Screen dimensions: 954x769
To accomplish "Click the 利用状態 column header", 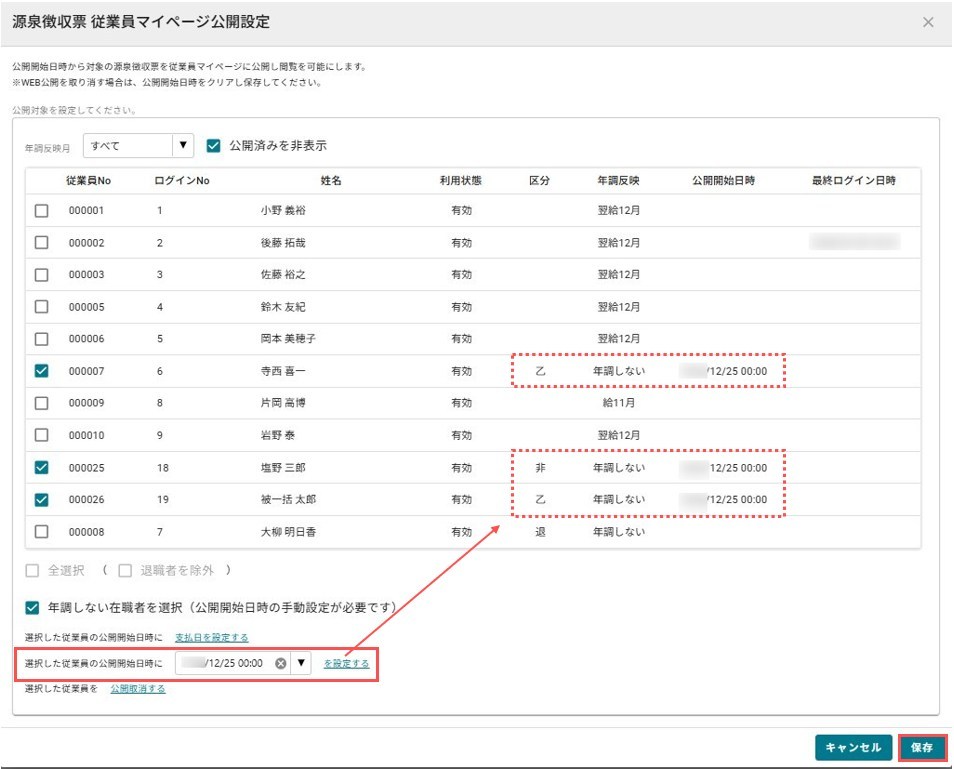I will pyautogui.click(x=461, y=180).
